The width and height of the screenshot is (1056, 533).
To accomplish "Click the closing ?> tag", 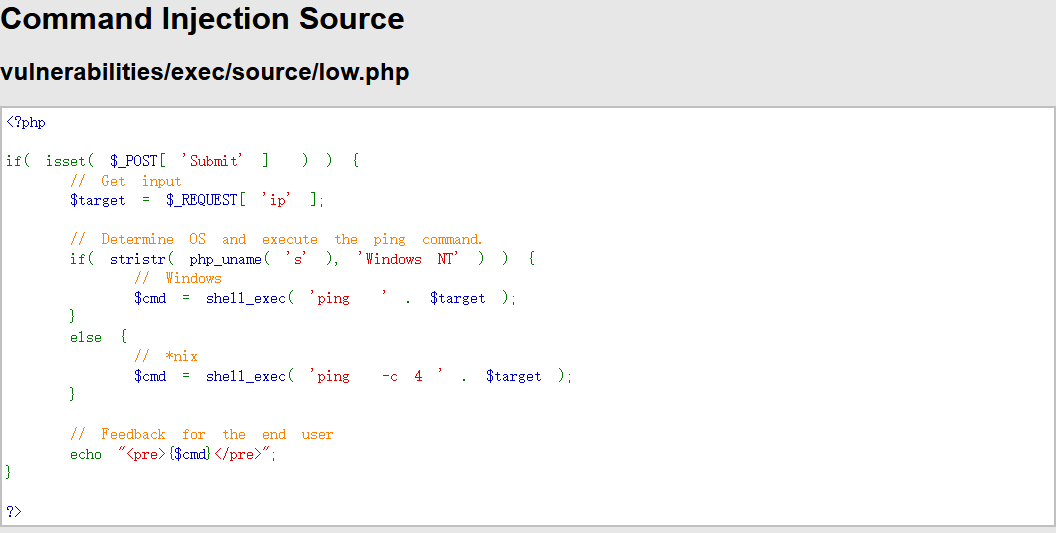I will [14, 511].
